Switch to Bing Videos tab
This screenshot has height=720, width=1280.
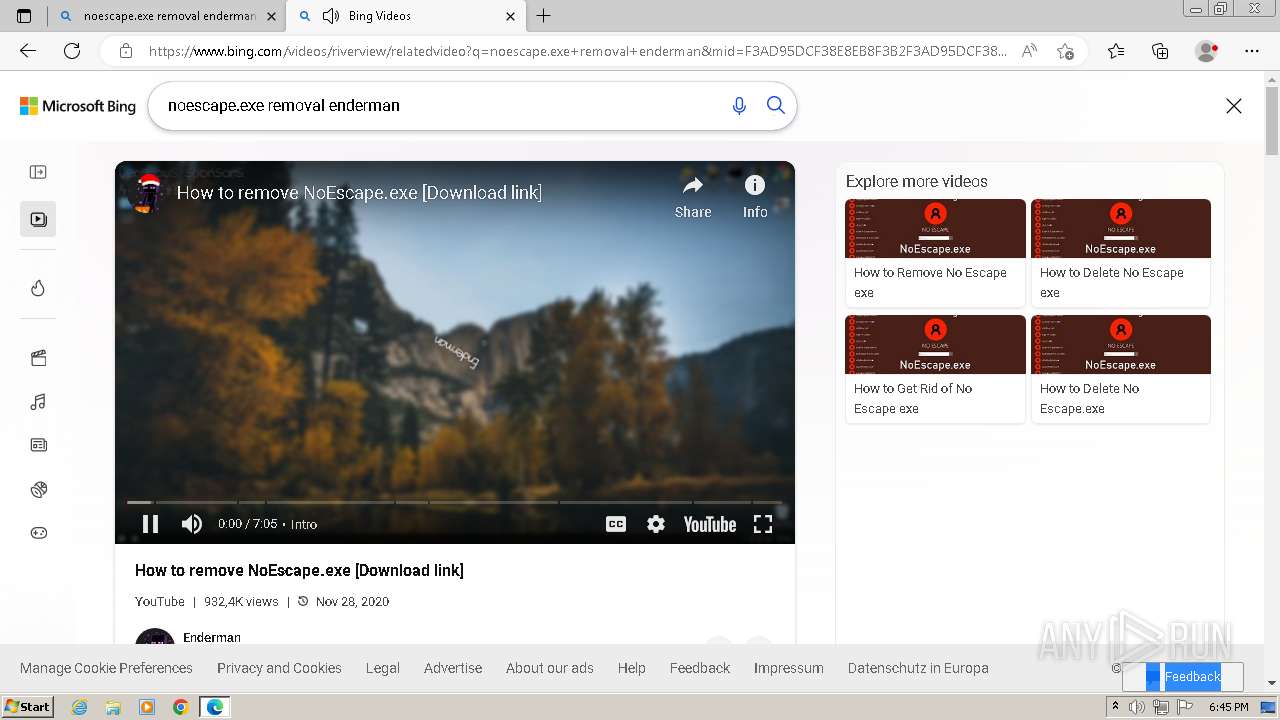[404, 16]
